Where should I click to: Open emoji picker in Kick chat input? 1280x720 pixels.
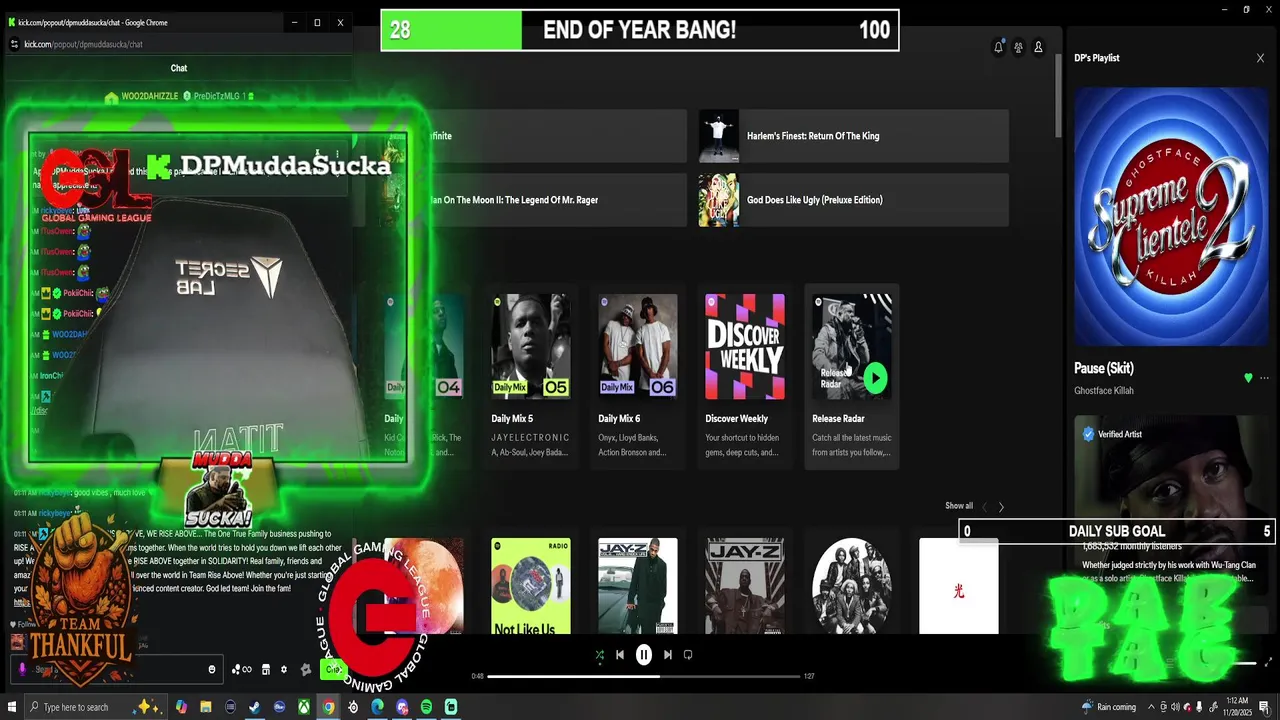(211, 670)
